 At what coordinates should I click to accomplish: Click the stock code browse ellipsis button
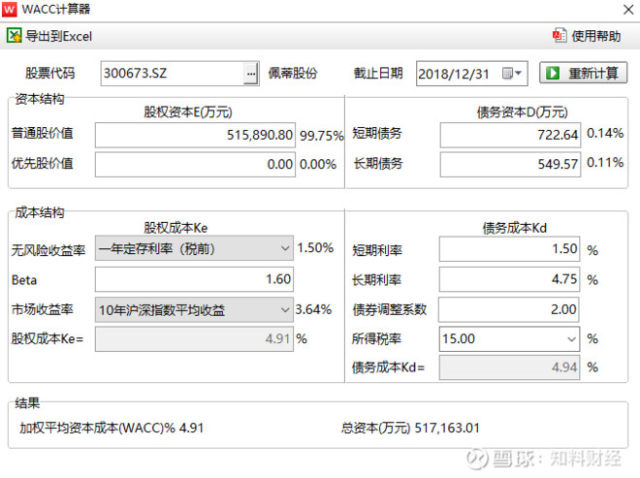pyautogui.click(x=251, y=73)
